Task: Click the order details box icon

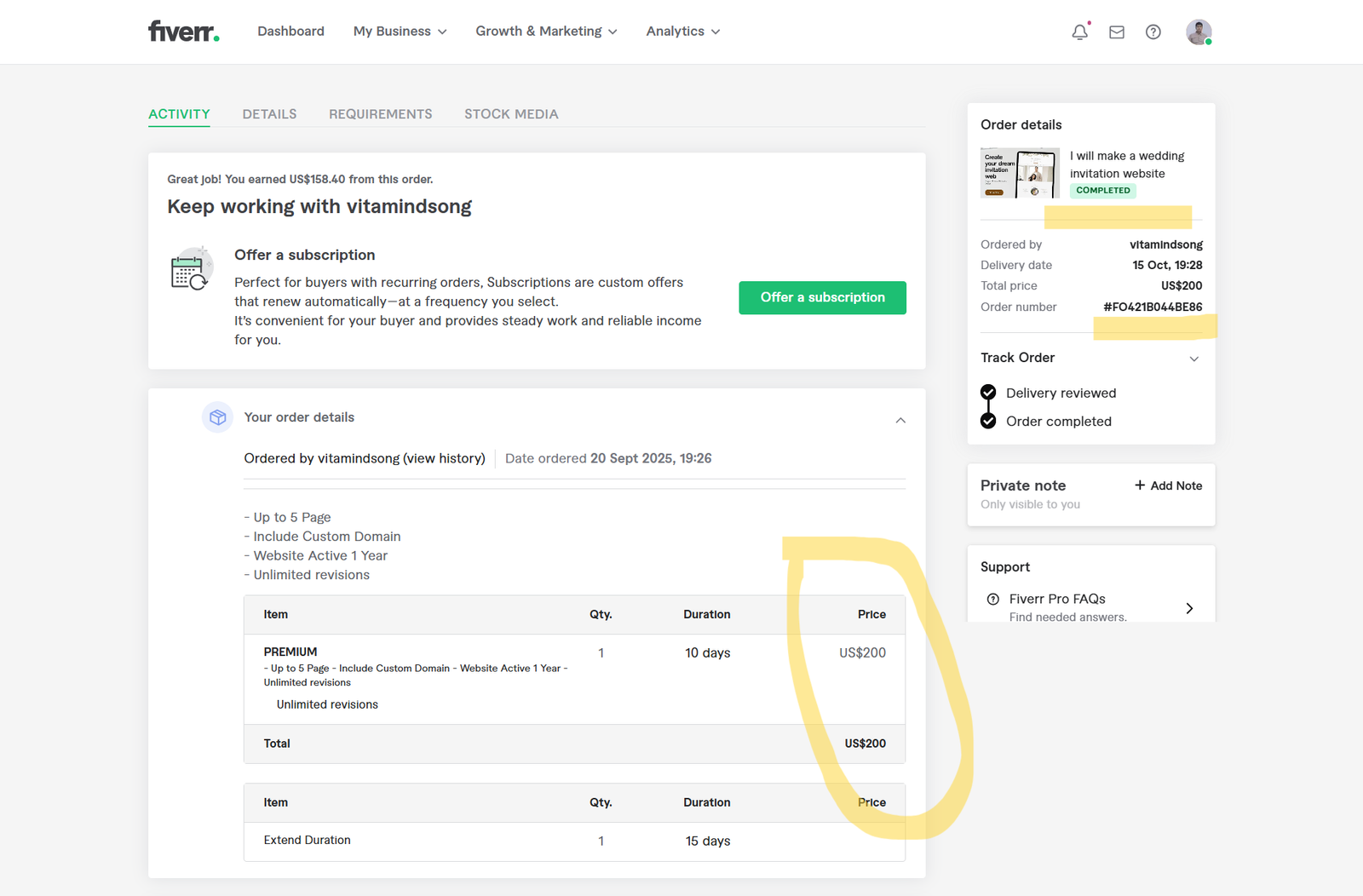Action: 217,417
